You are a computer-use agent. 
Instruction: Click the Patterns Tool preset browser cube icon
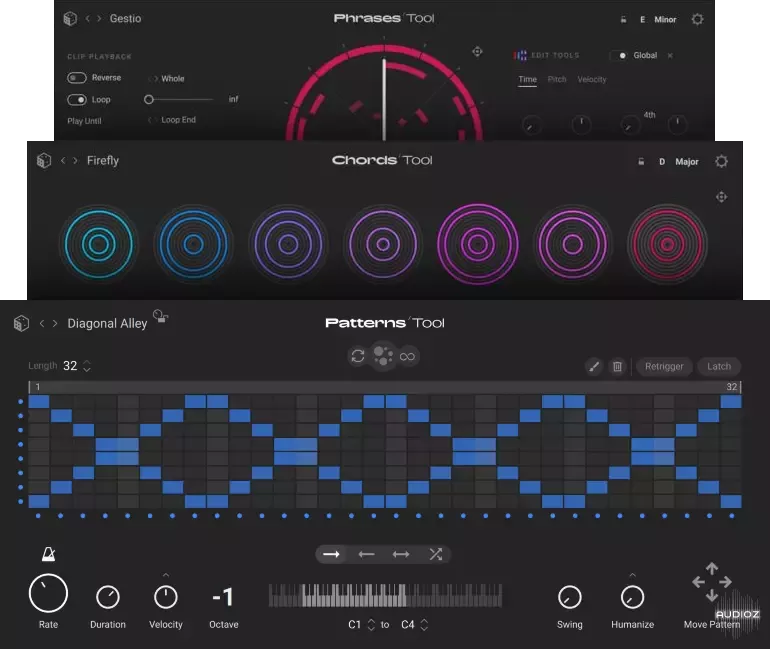(x=21, y=323)
